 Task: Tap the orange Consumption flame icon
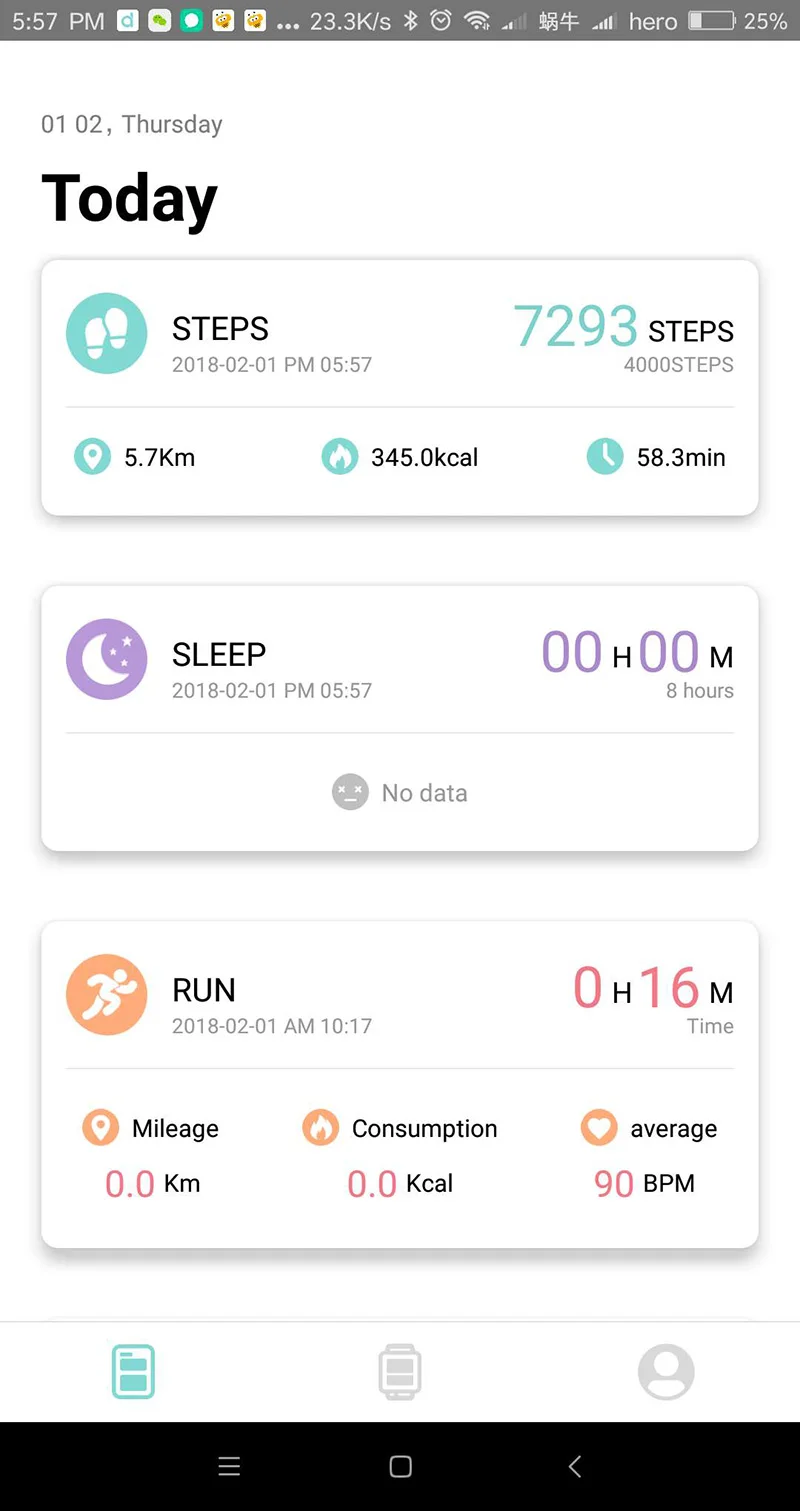click(x=320, y=1128)
